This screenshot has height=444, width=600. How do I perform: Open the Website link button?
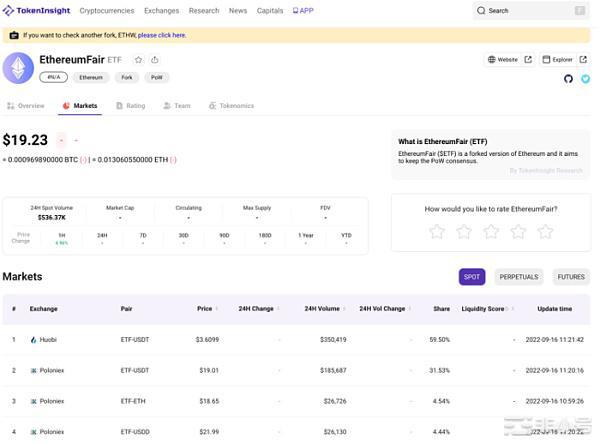502,59
